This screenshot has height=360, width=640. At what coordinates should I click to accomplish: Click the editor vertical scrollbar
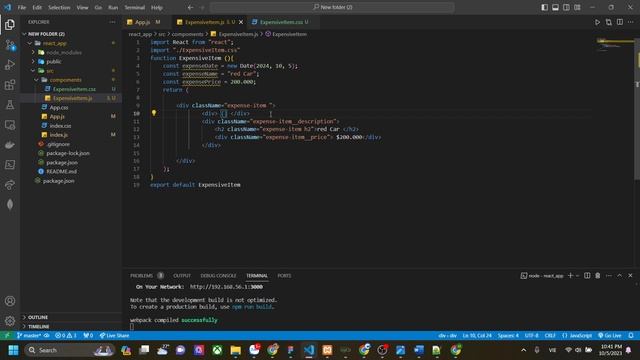pyautogui.click(x=637, y=108)
